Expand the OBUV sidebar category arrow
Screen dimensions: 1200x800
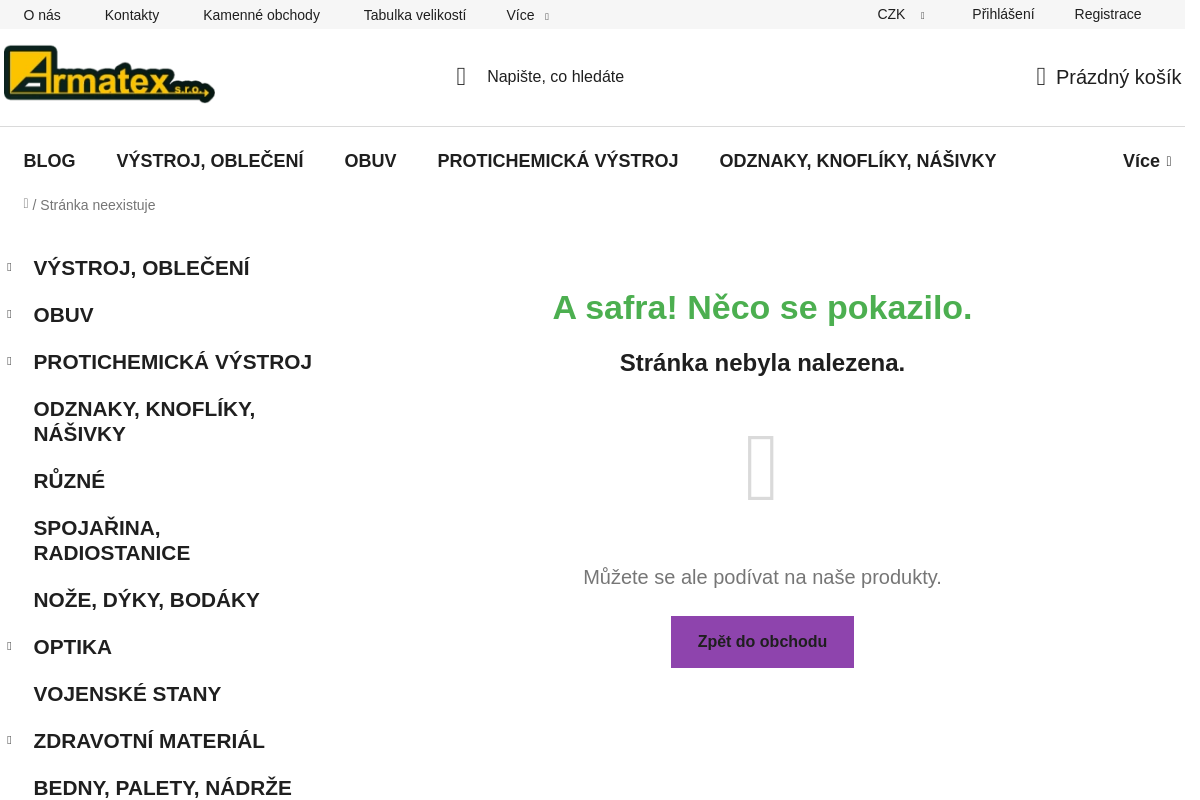click(10, 314)
